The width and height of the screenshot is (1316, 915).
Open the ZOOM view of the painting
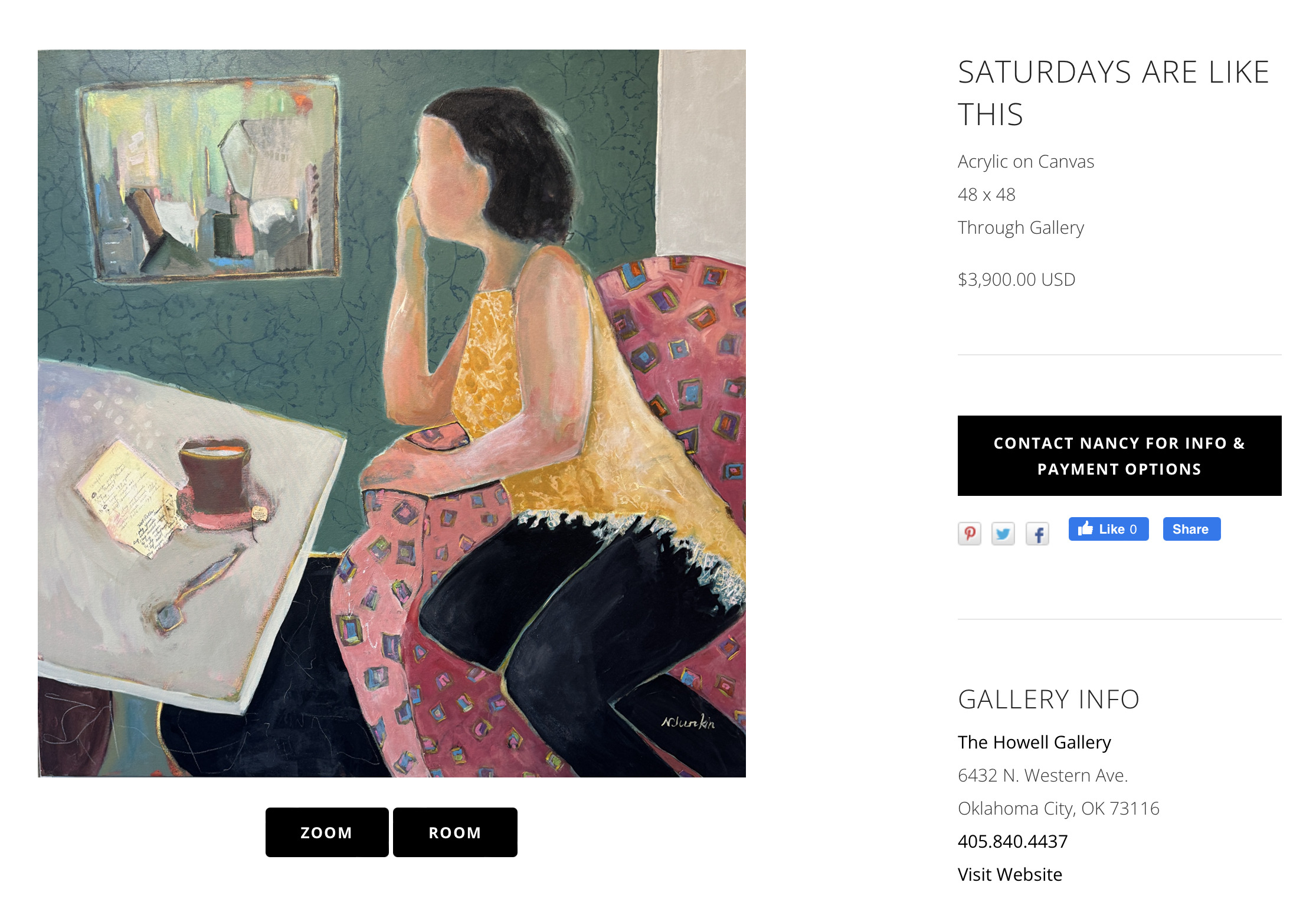click(326, 832)
